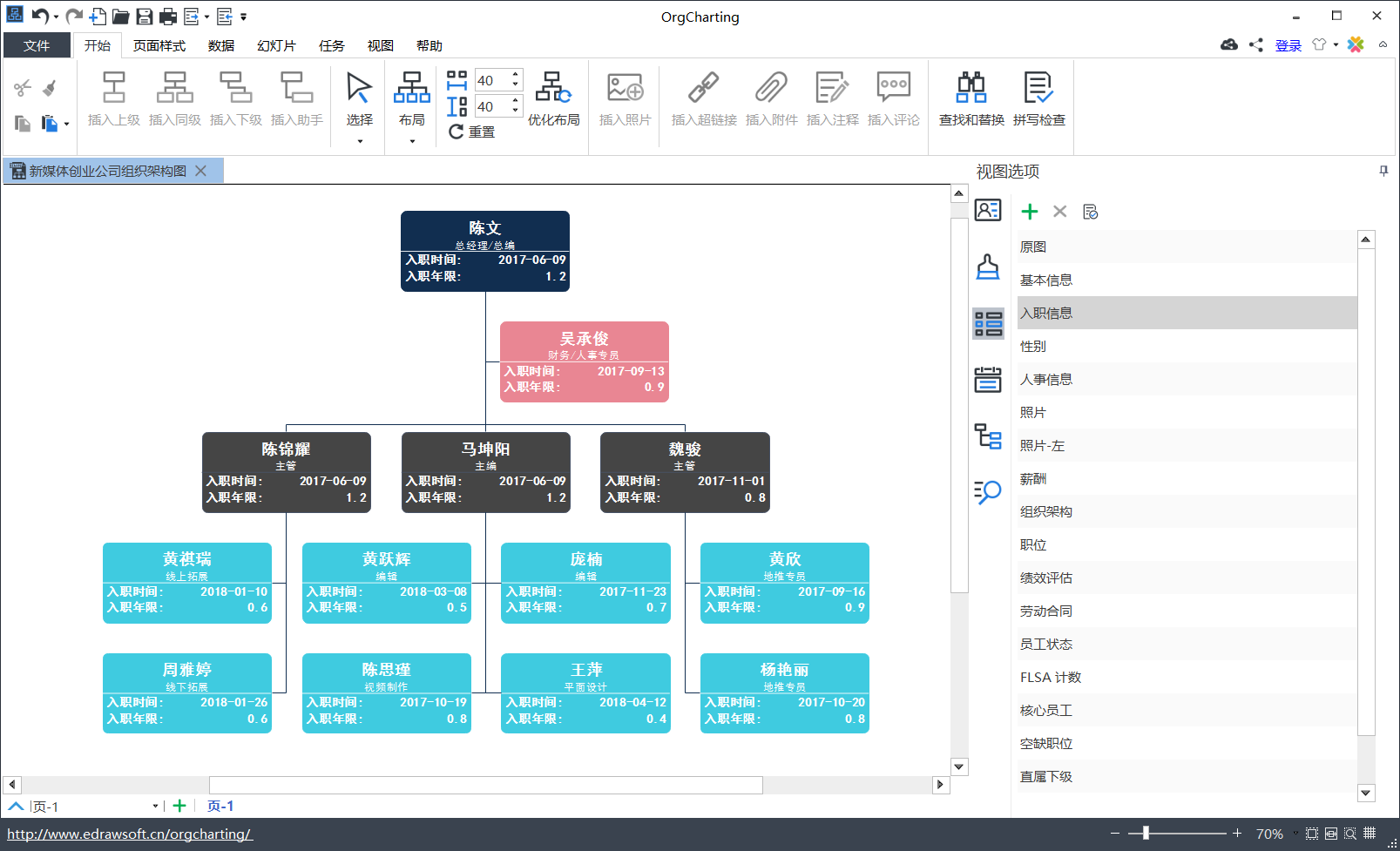The image size is (1400, 851).
Task: Add a new view option with green plus
Action: (1030, 212)
